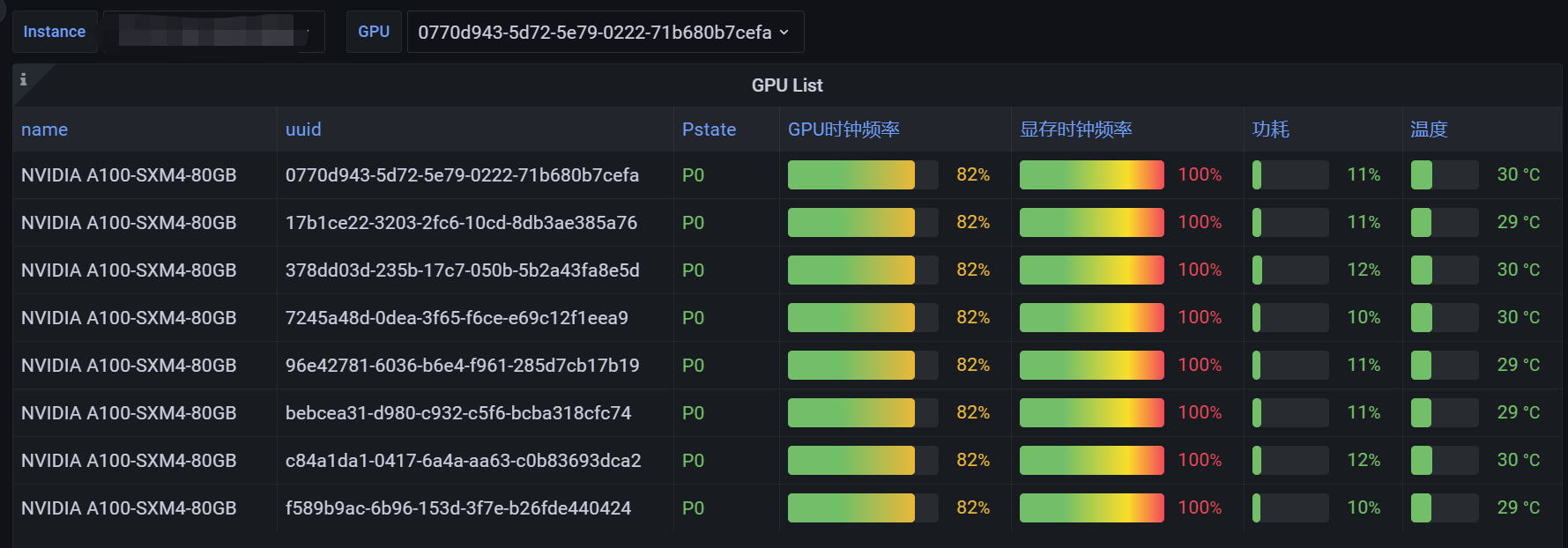
Task: Open the Instance variable dropdown
Action: [213, 32]
